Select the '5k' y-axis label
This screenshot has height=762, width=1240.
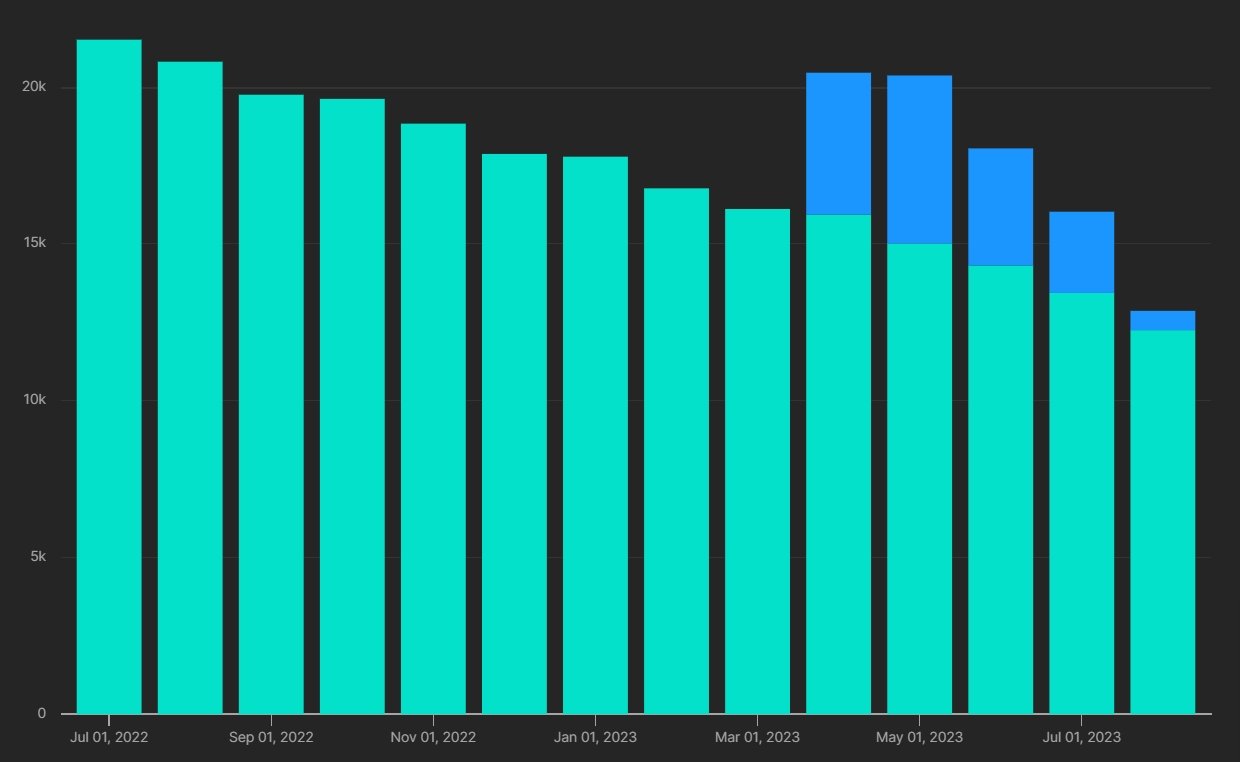(x=38, y=557)
